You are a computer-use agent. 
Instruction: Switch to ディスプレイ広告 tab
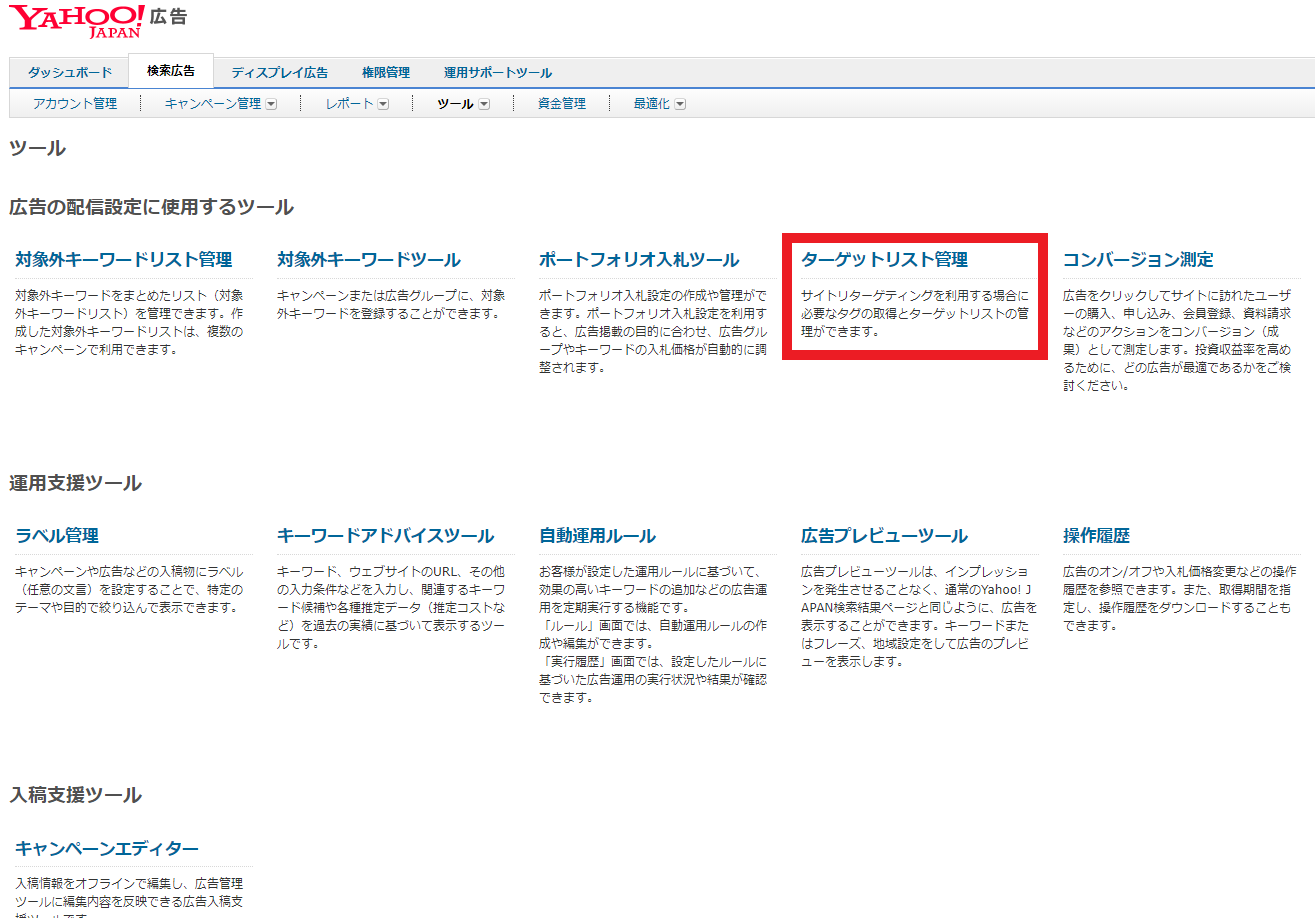pos(279,72)
